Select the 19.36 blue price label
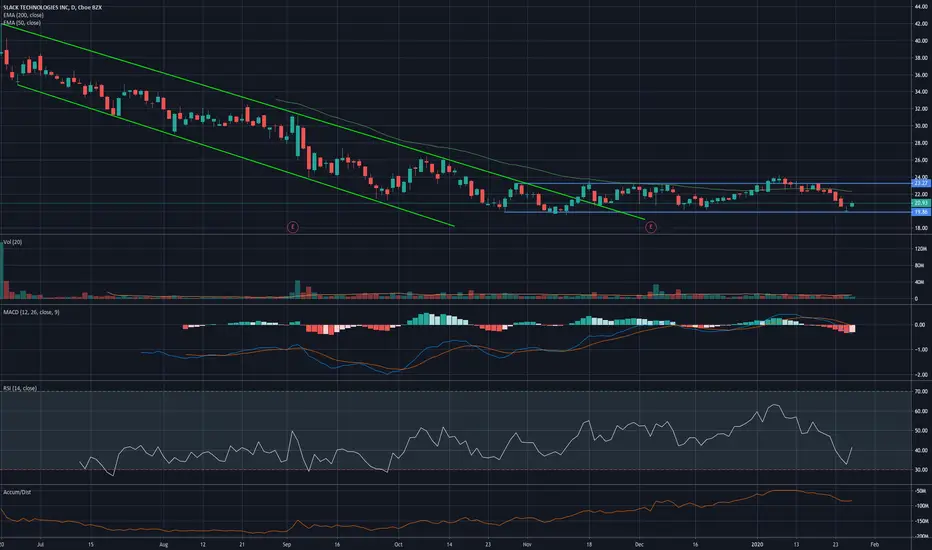 point(921,212)
